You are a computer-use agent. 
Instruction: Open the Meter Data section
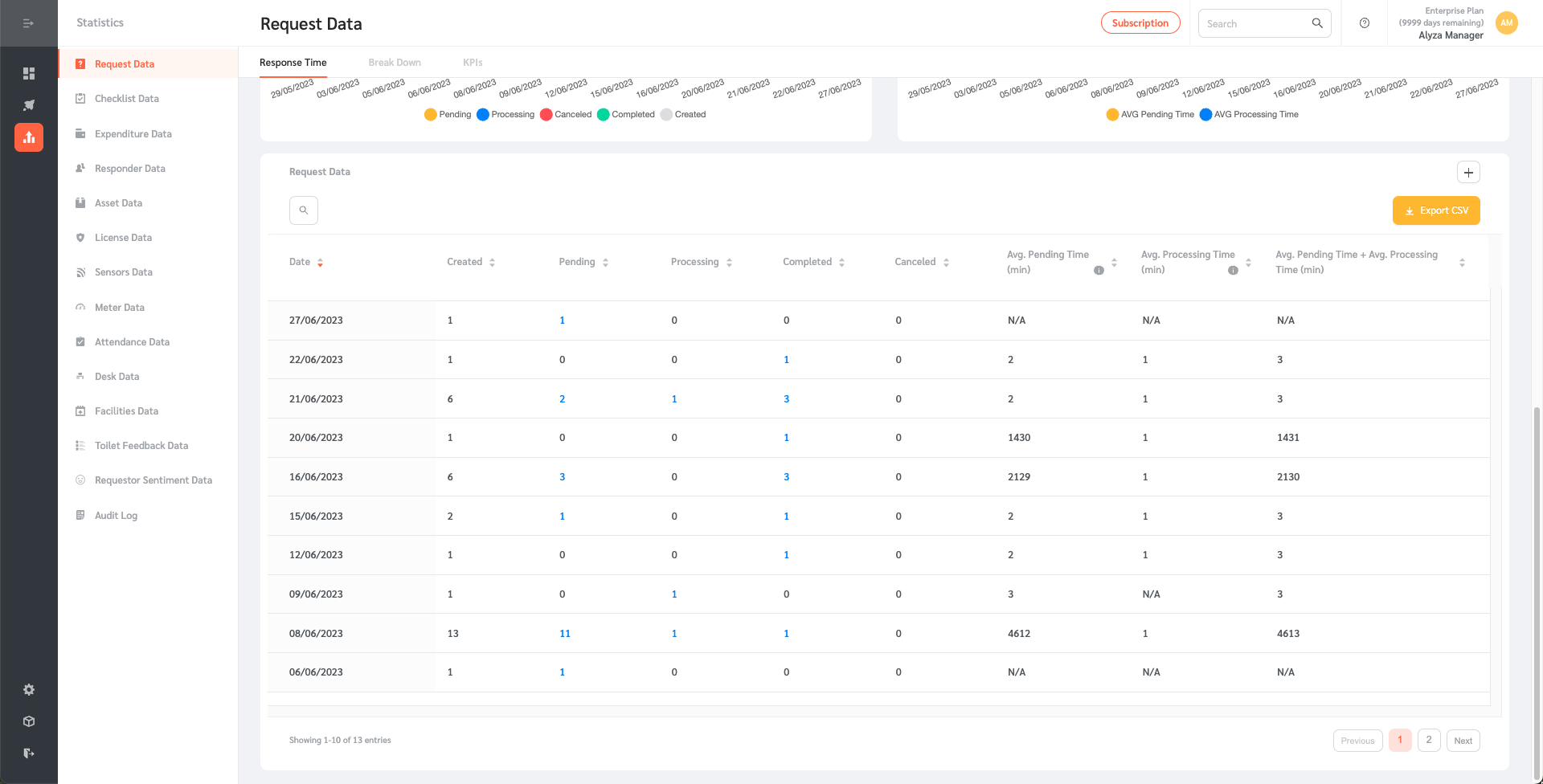pos(120,307)
